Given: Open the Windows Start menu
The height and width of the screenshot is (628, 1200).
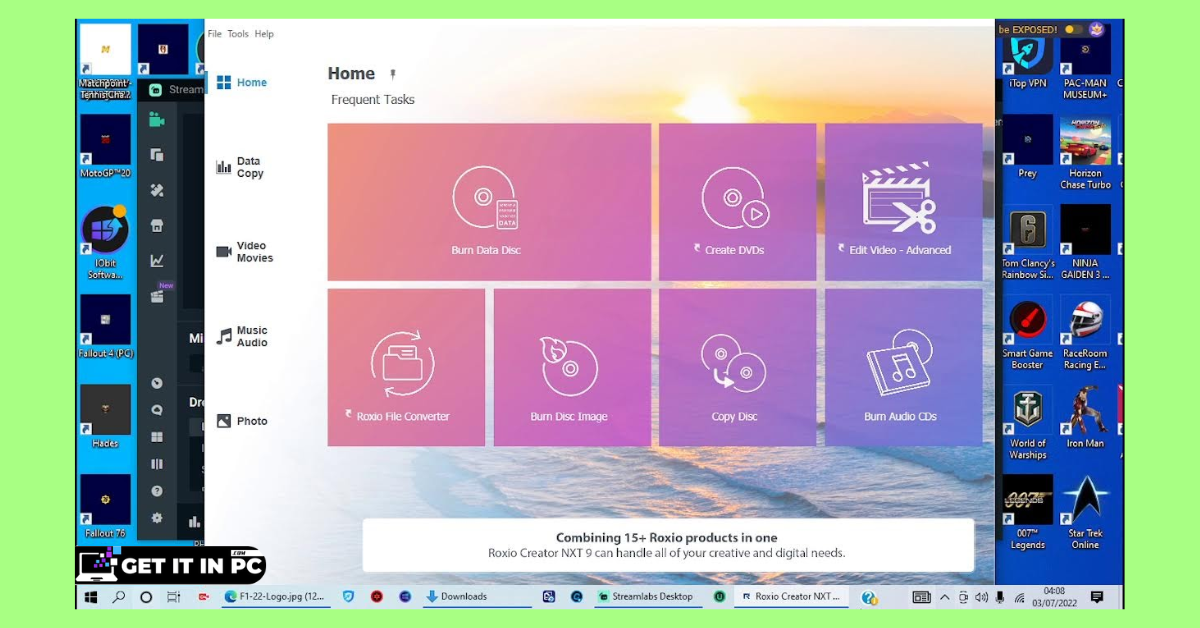Looking at the screenshot, I should 91,597.
